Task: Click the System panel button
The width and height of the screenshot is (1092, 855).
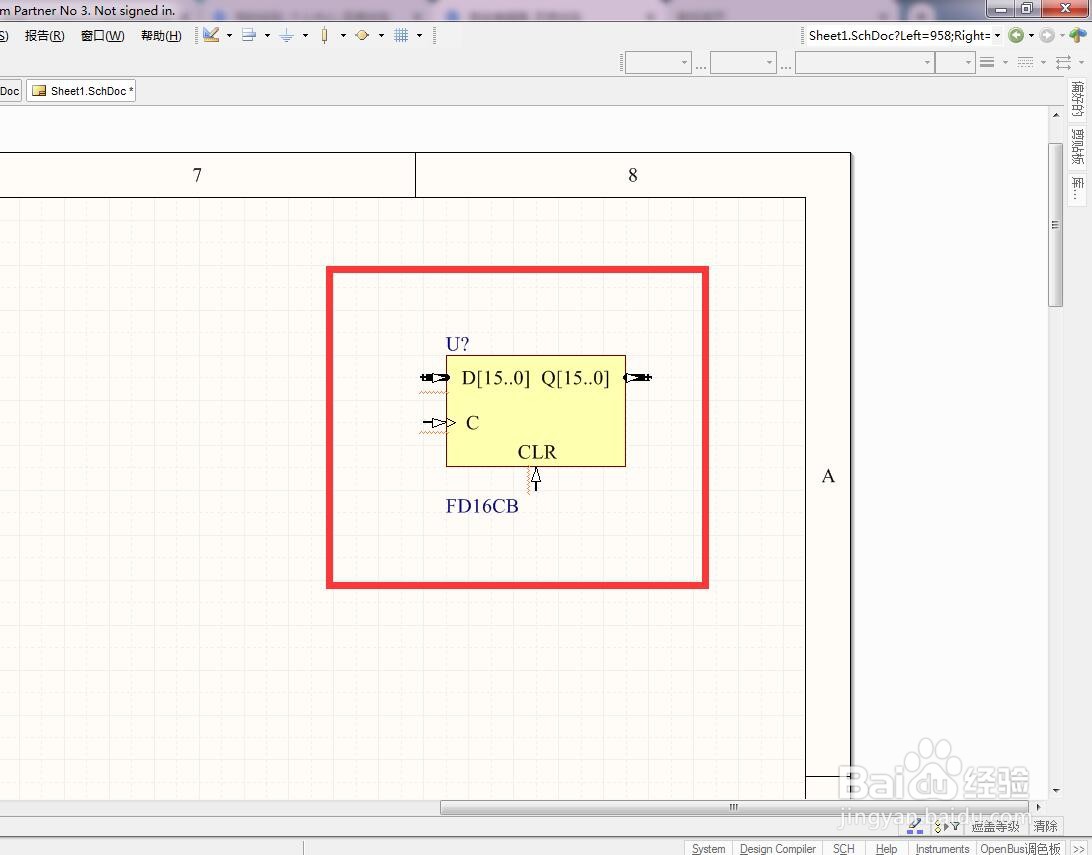Action: pos(708,848)
